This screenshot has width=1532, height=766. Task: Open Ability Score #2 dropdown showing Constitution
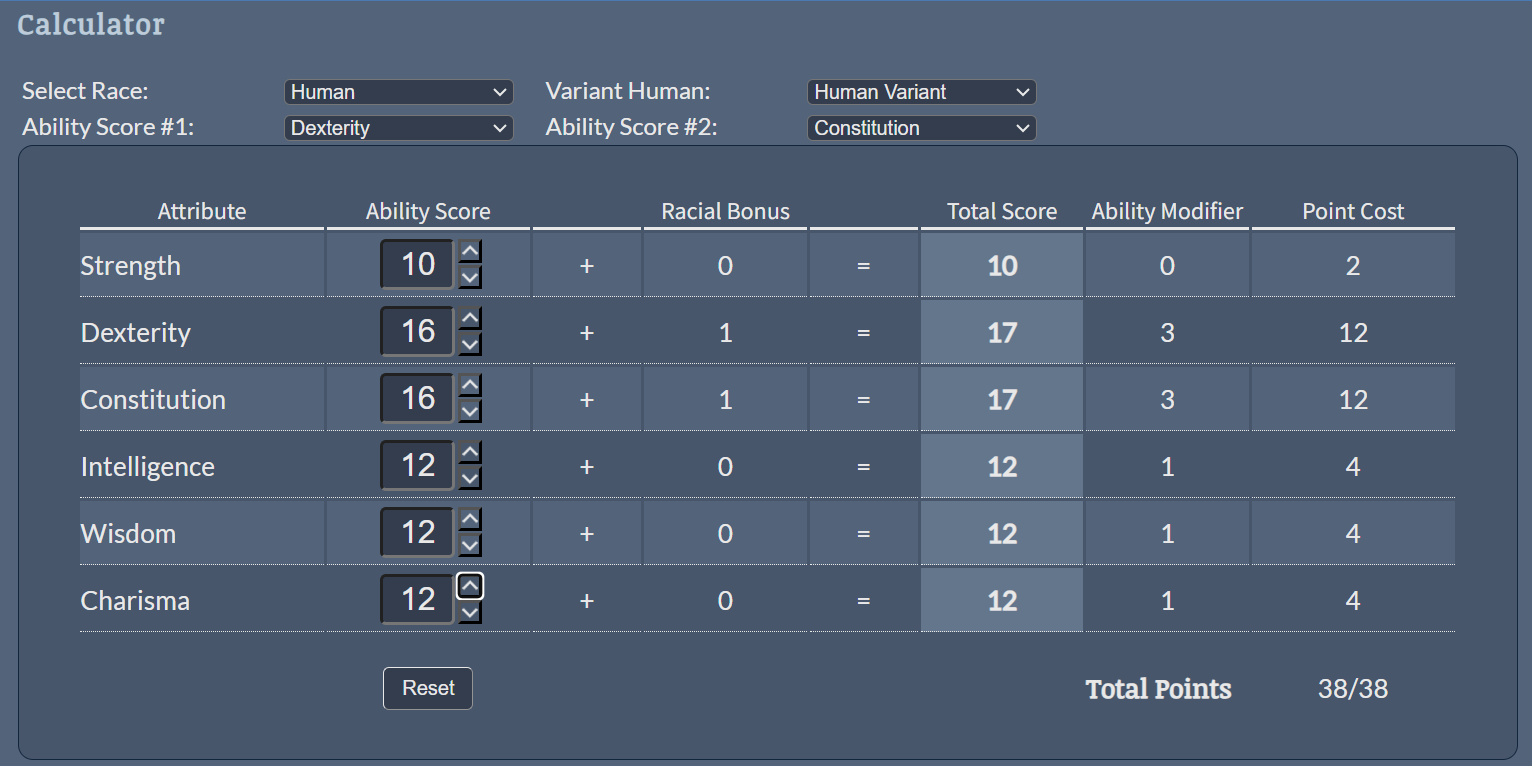(921, 128)
